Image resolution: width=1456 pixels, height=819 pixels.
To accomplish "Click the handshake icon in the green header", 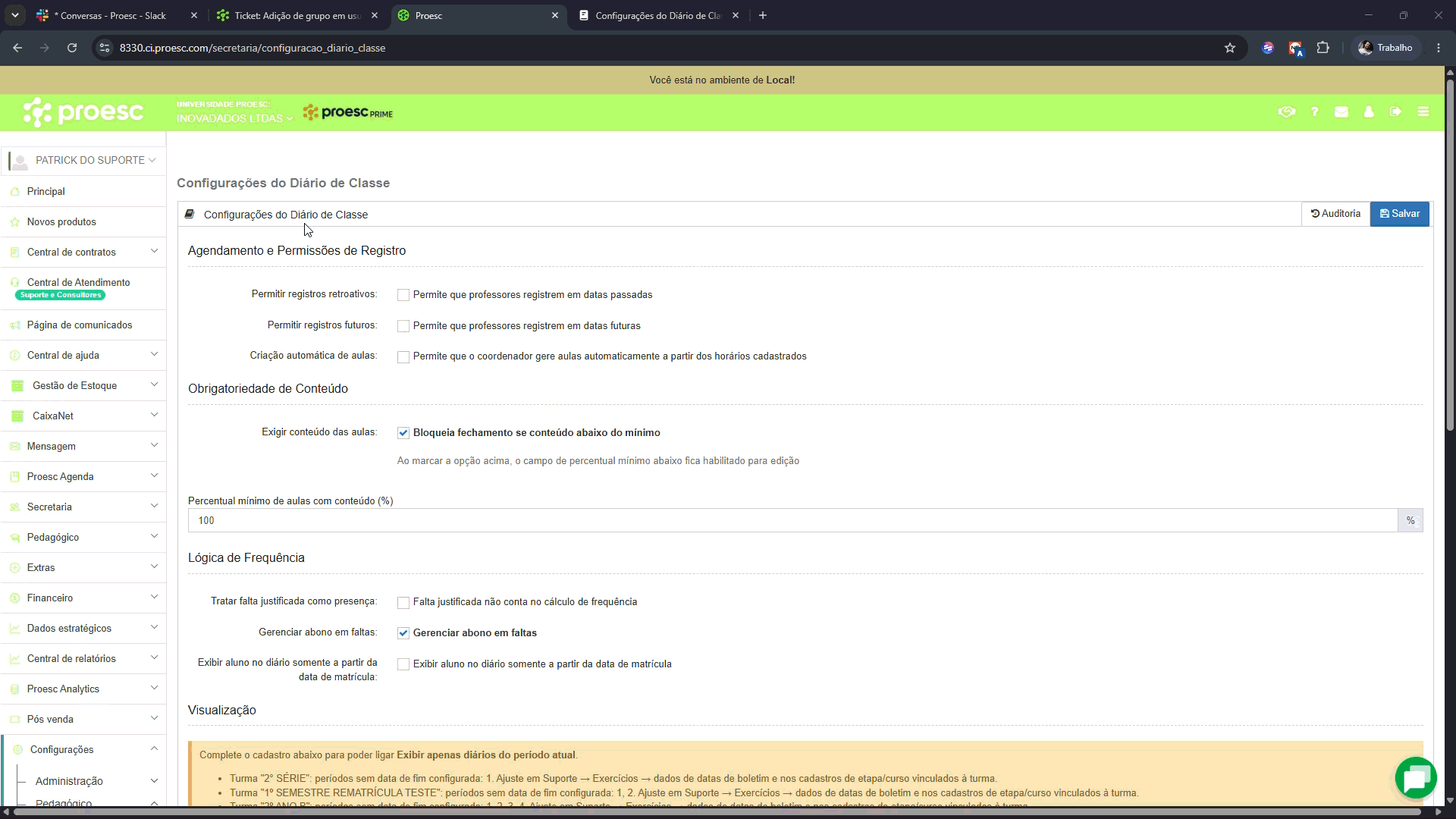I will pyautogui.click(x=1286, y=112).
